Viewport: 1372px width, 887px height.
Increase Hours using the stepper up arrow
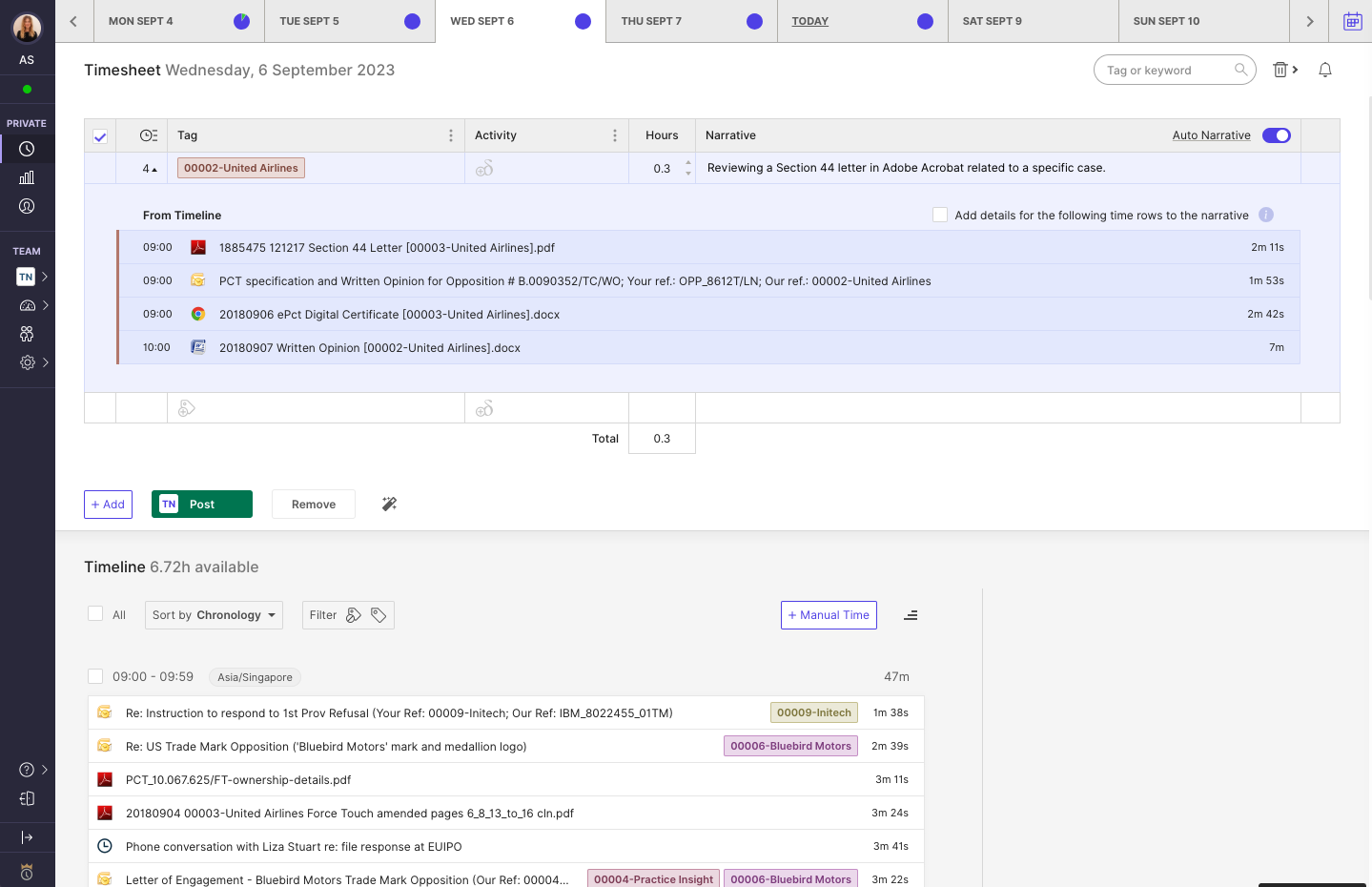click(688, 163)
